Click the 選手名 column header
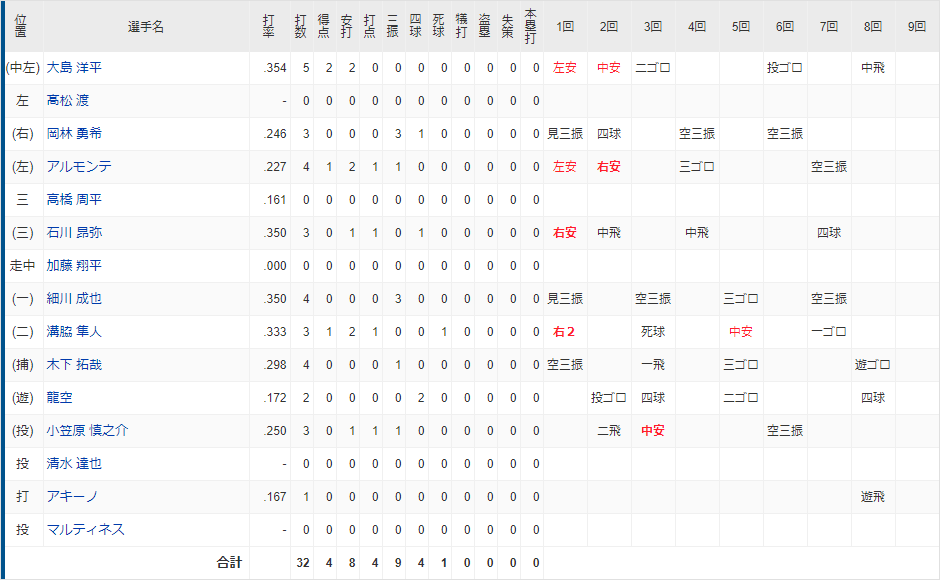Image resolution: width=940 pixels, height=580 pixels. 146,27
